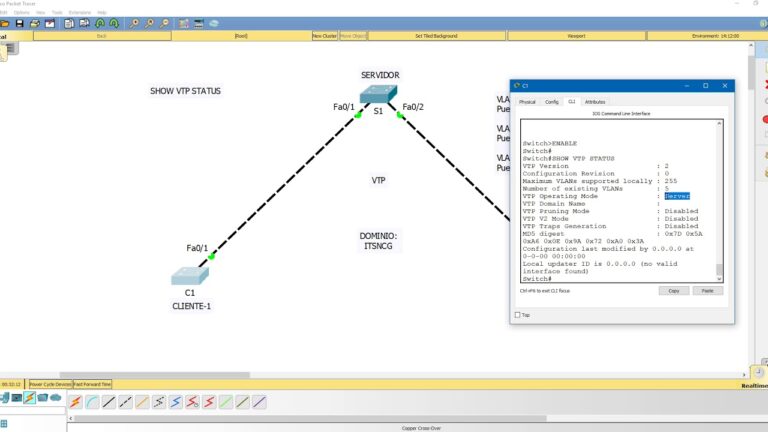Click the Power Cycle Devices button
This screenshot has height=432, width=768.
[x=50, y=383]
